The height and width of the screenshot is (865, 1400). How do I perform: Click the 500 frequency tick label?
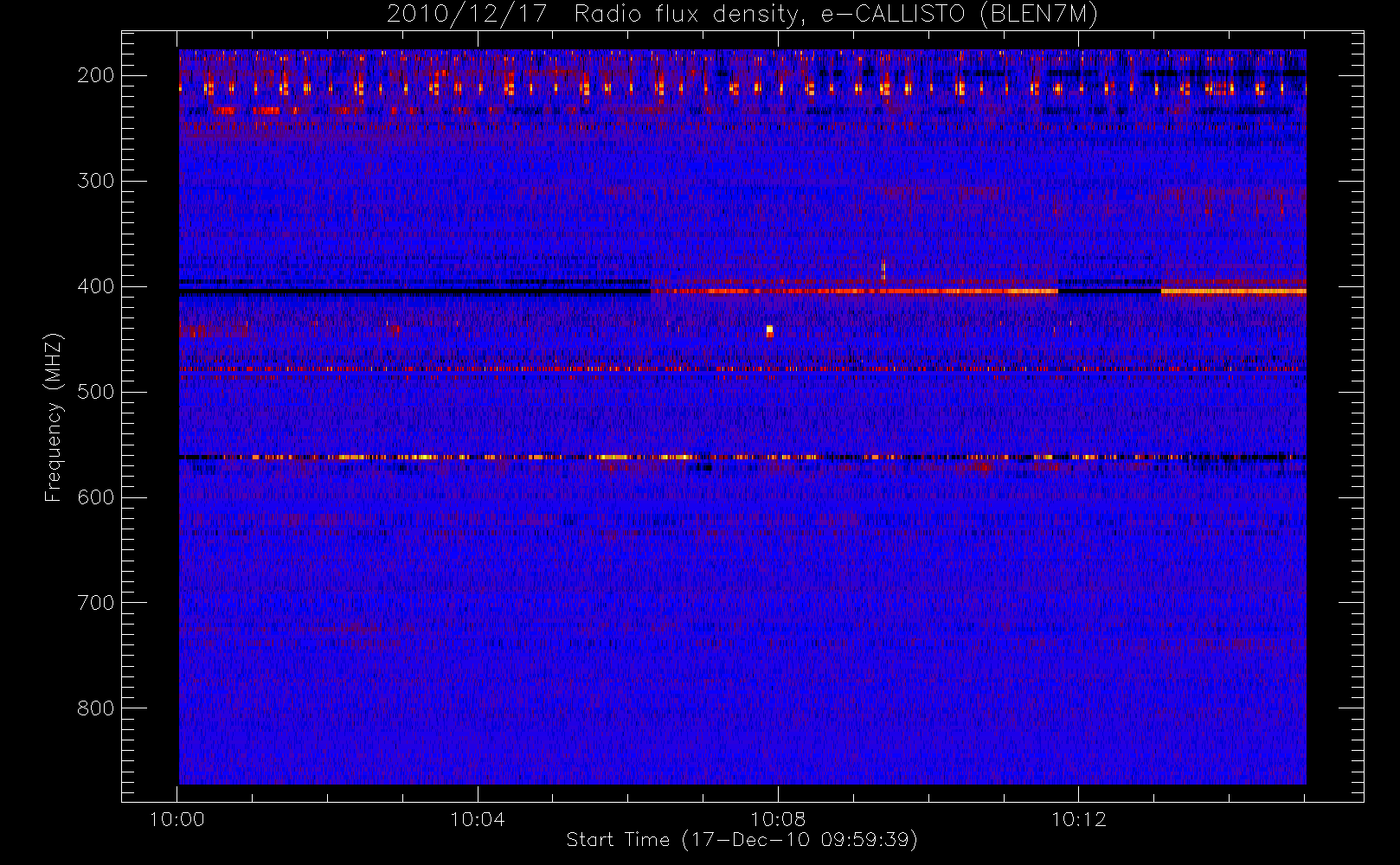pos(96,392)
